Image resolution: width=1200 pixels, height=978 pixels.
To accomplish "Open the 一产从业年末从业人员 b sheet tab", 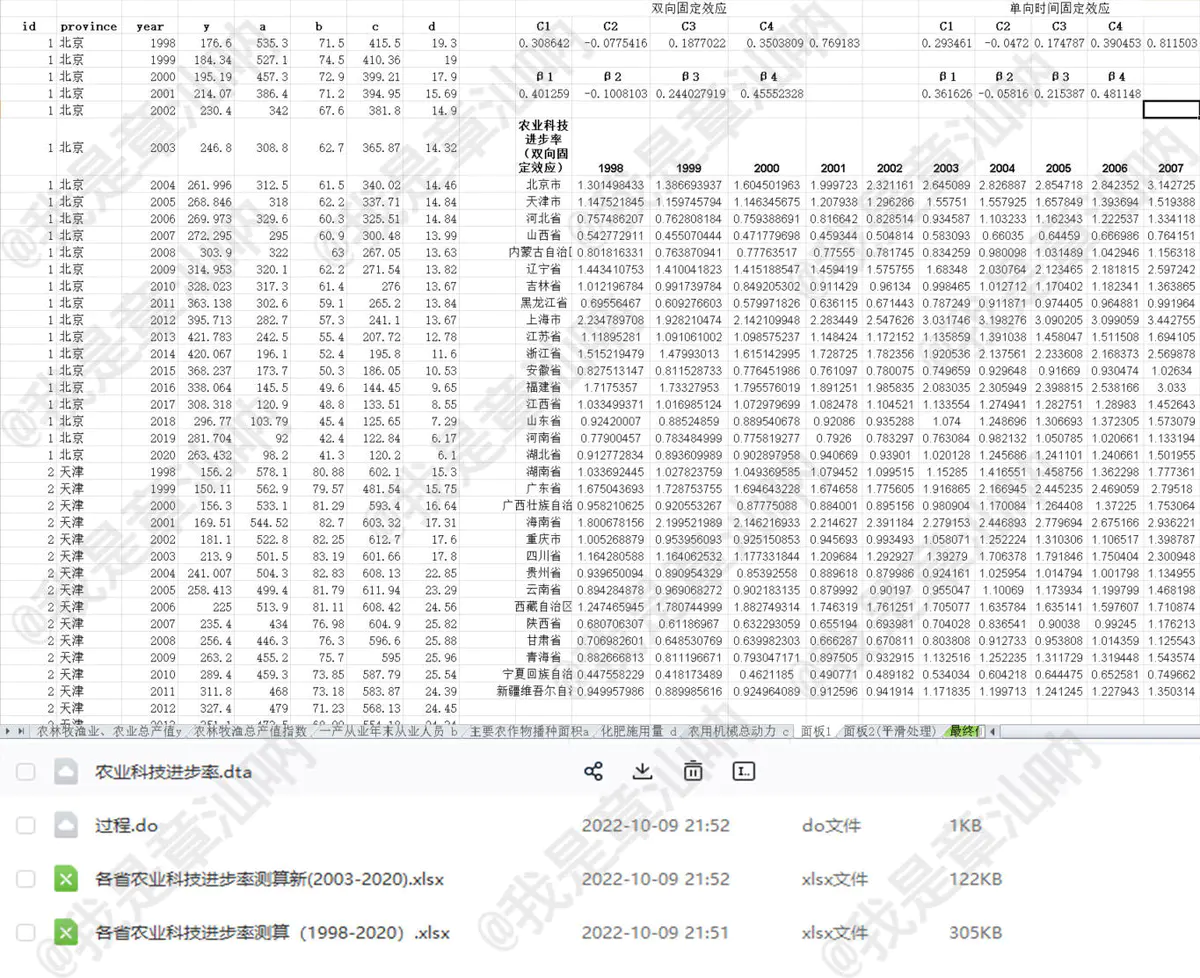I will click(389, 732).
